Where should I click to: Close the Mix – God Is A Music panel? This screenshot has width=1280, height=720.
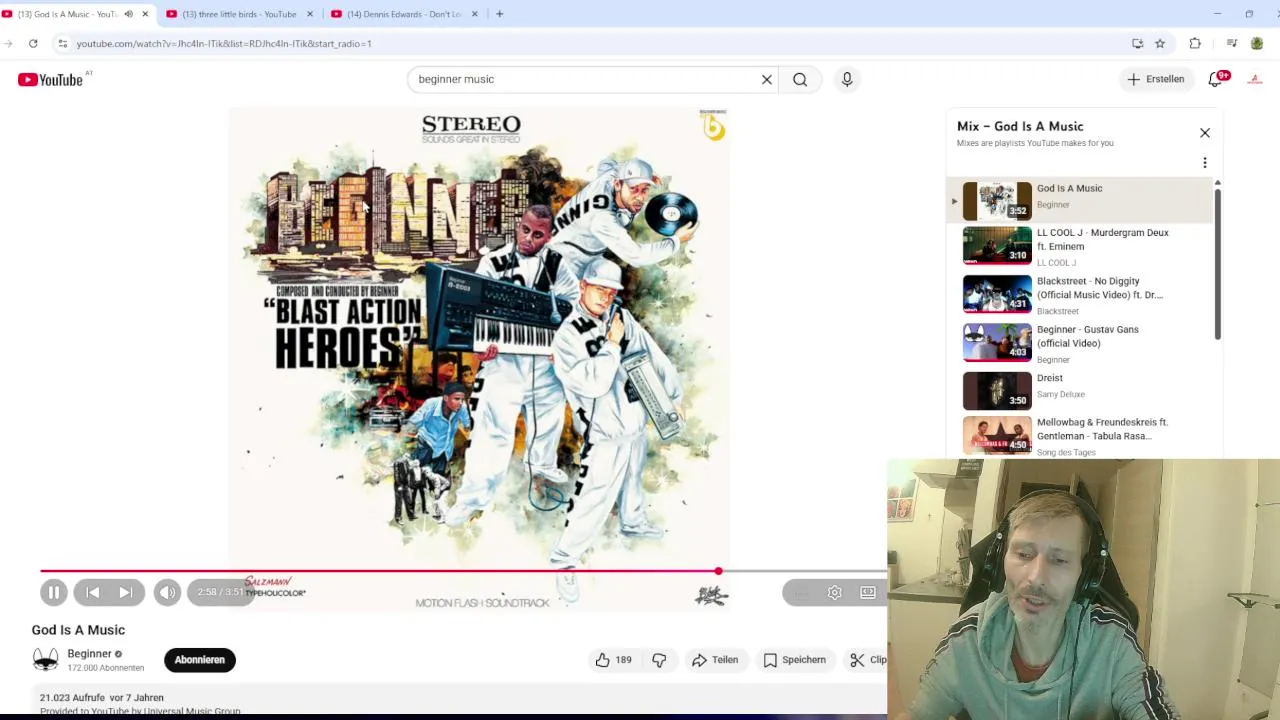pyautogui.click(x=1205, y=133)
